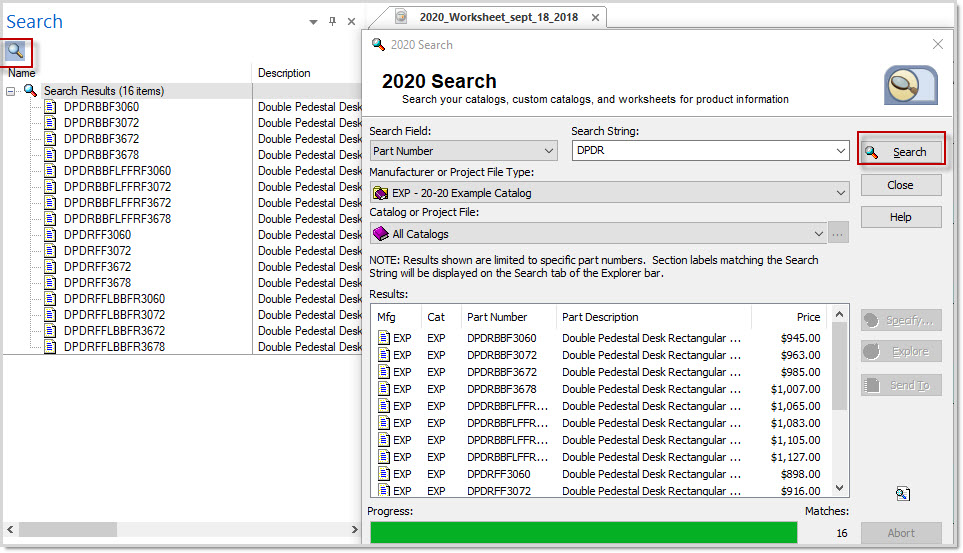Open the All Catalogs dropdown

coord(598,233)
